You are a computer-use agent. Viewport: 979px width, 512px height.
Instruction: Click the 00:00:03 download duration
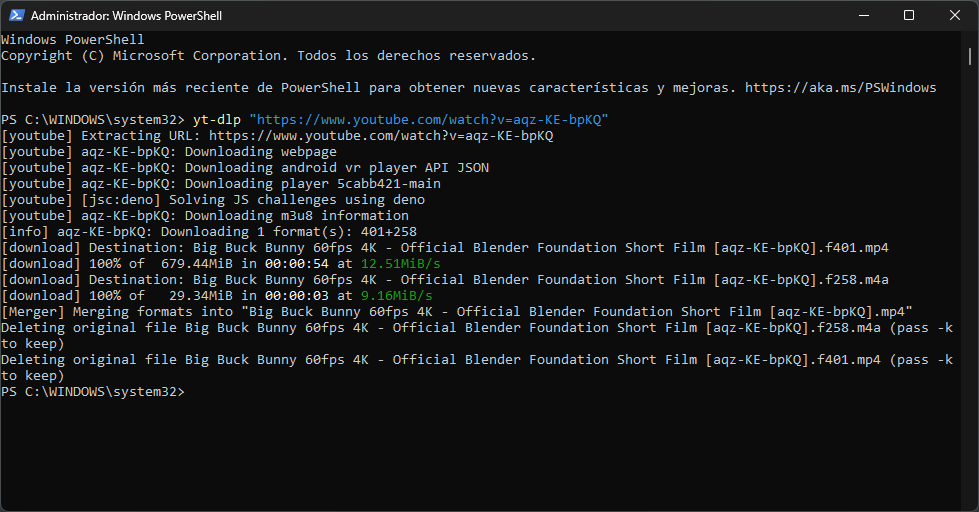(x=297, y=295)
